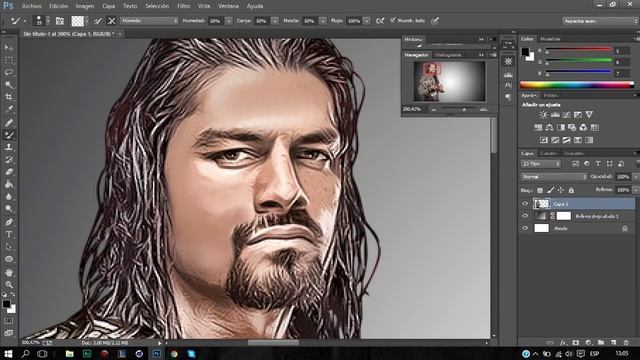Open the Mezcla value dropdown arrow
The height and width of the screenshot is (360, 640).
click(322, 21)
